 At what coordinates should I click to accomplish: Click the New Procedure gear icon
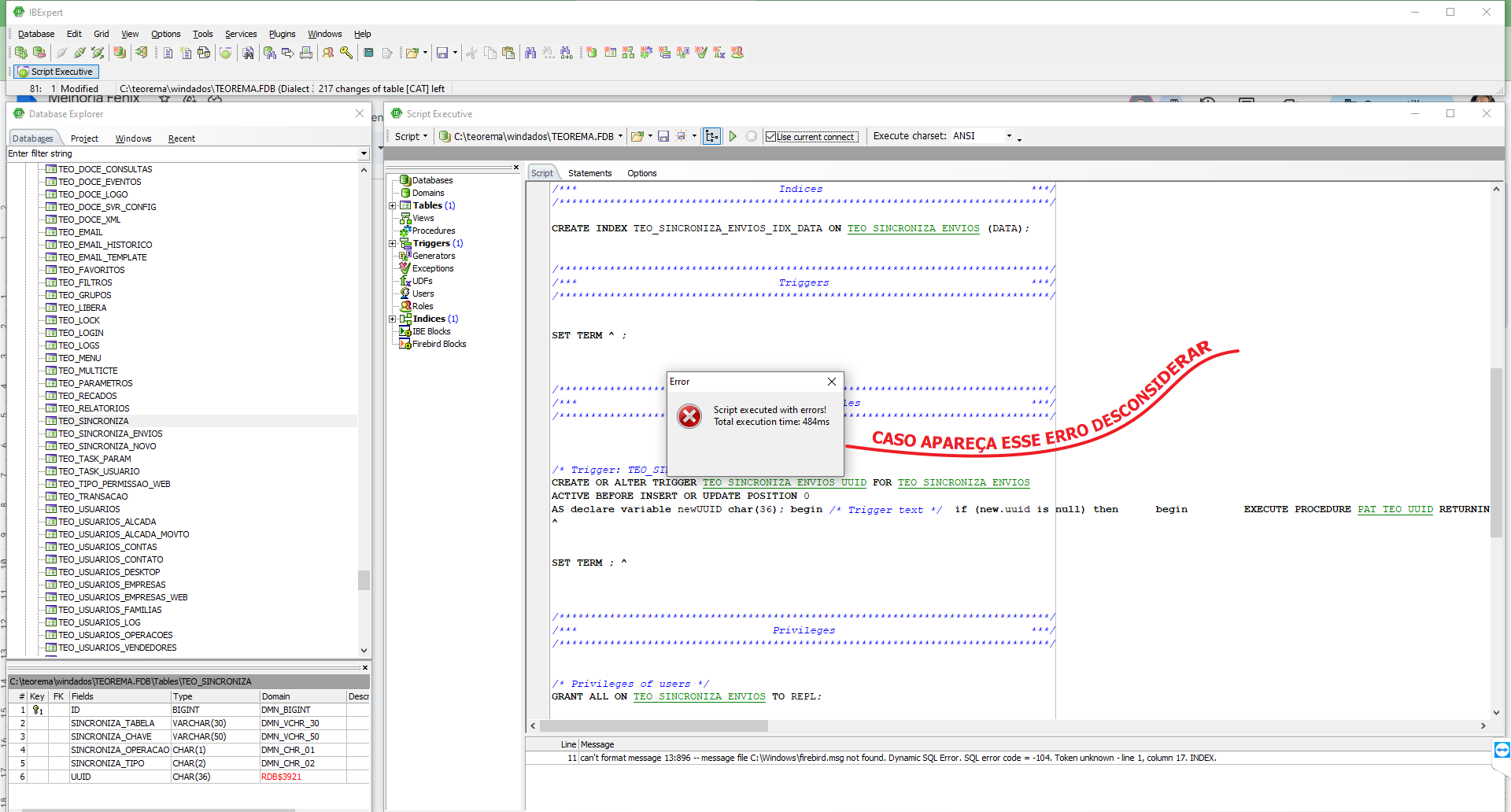pyautogui.click(x=646, y=53)
